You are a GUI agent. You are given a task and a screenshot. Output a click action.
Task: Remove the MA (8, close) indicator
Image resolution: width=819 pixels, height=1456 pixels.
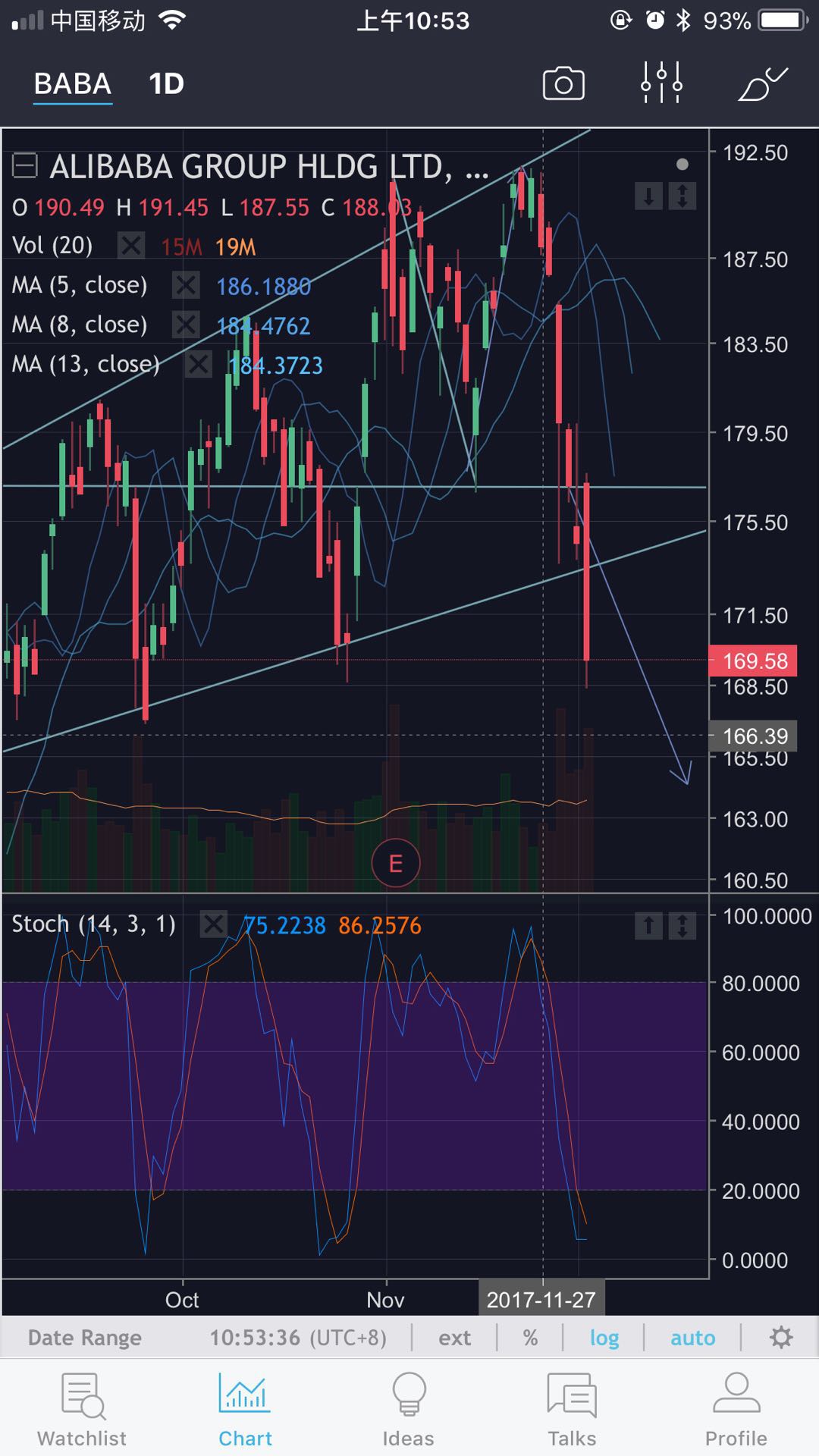tap(186, 325)
